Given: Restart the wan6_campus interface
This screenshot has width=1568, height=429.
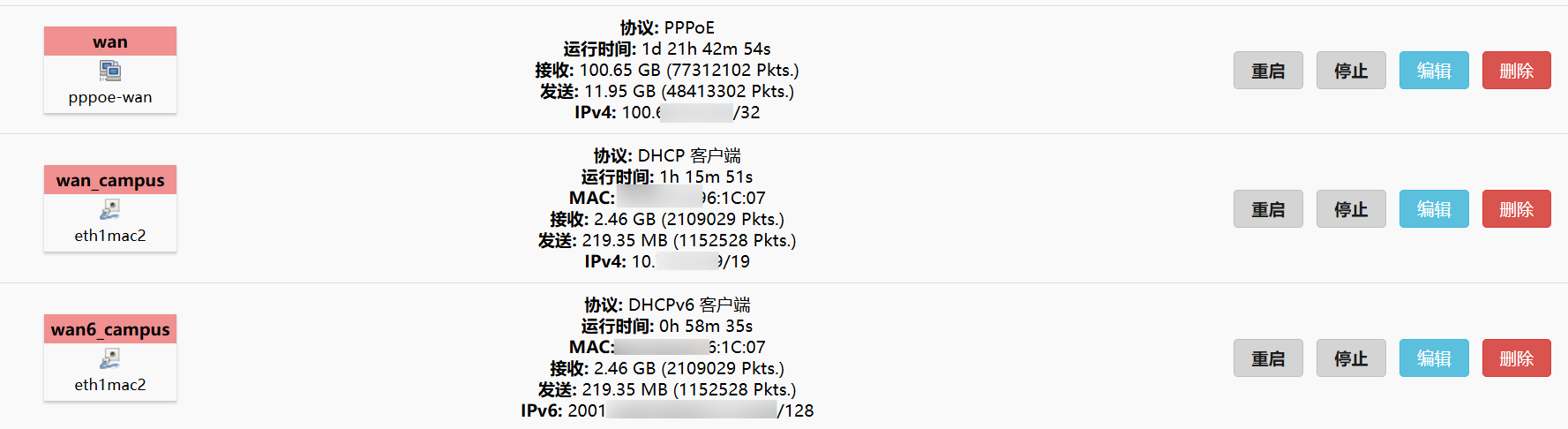Looking at the screenshot, I should click(x=1268, y=358).
